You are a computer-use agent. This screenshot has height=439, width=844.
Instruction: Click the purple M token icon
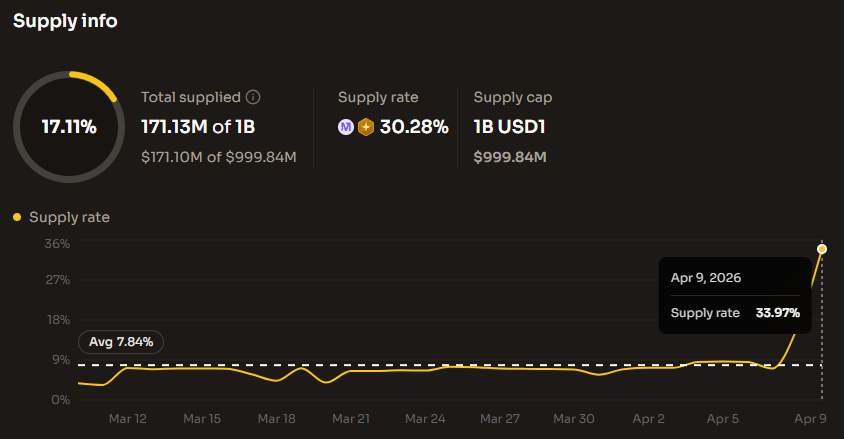pos(346,127)
